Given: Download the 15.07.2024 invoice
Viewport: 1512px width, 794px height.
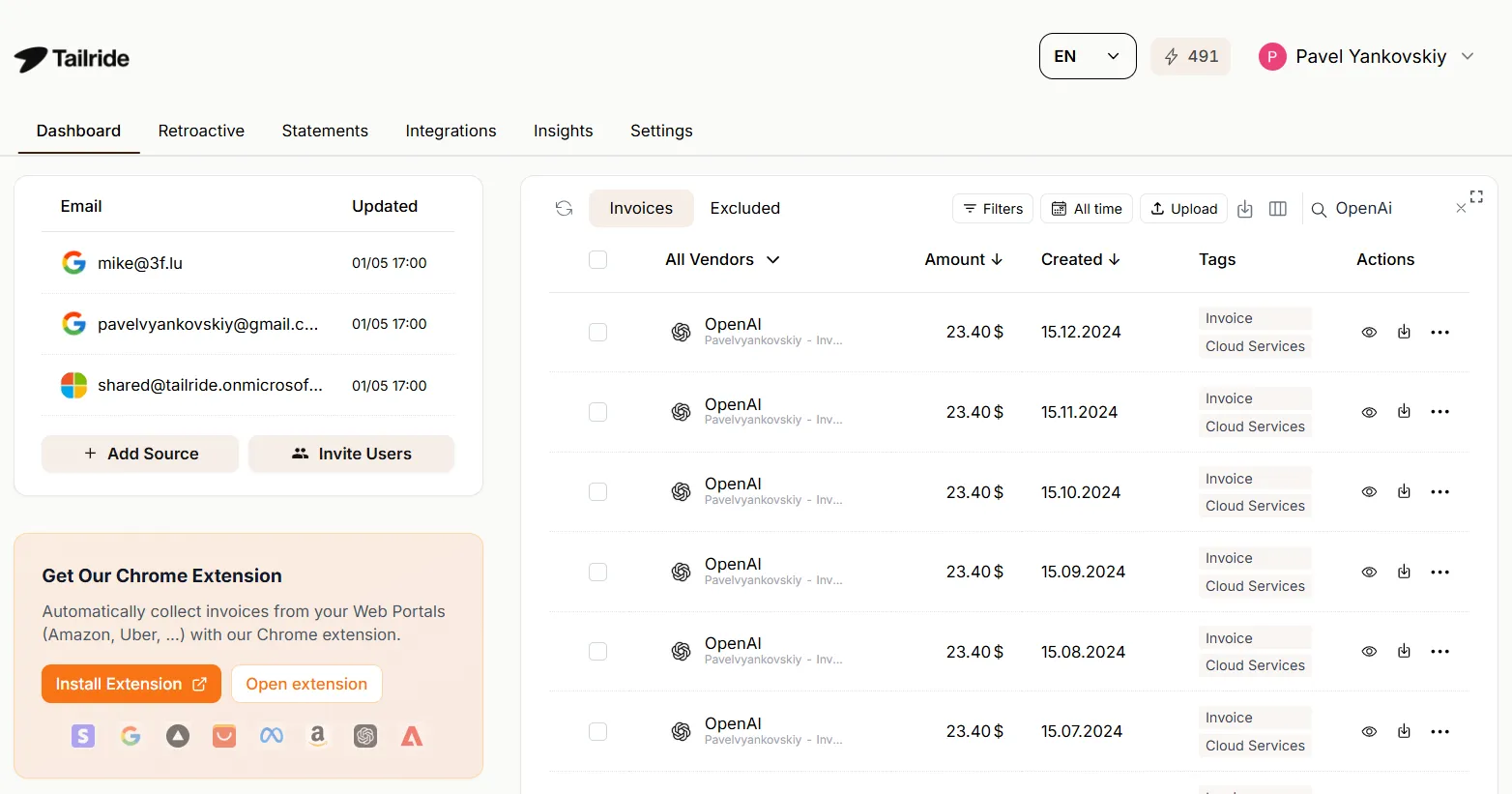Looking at the screenshot, I should (1404, 731).
